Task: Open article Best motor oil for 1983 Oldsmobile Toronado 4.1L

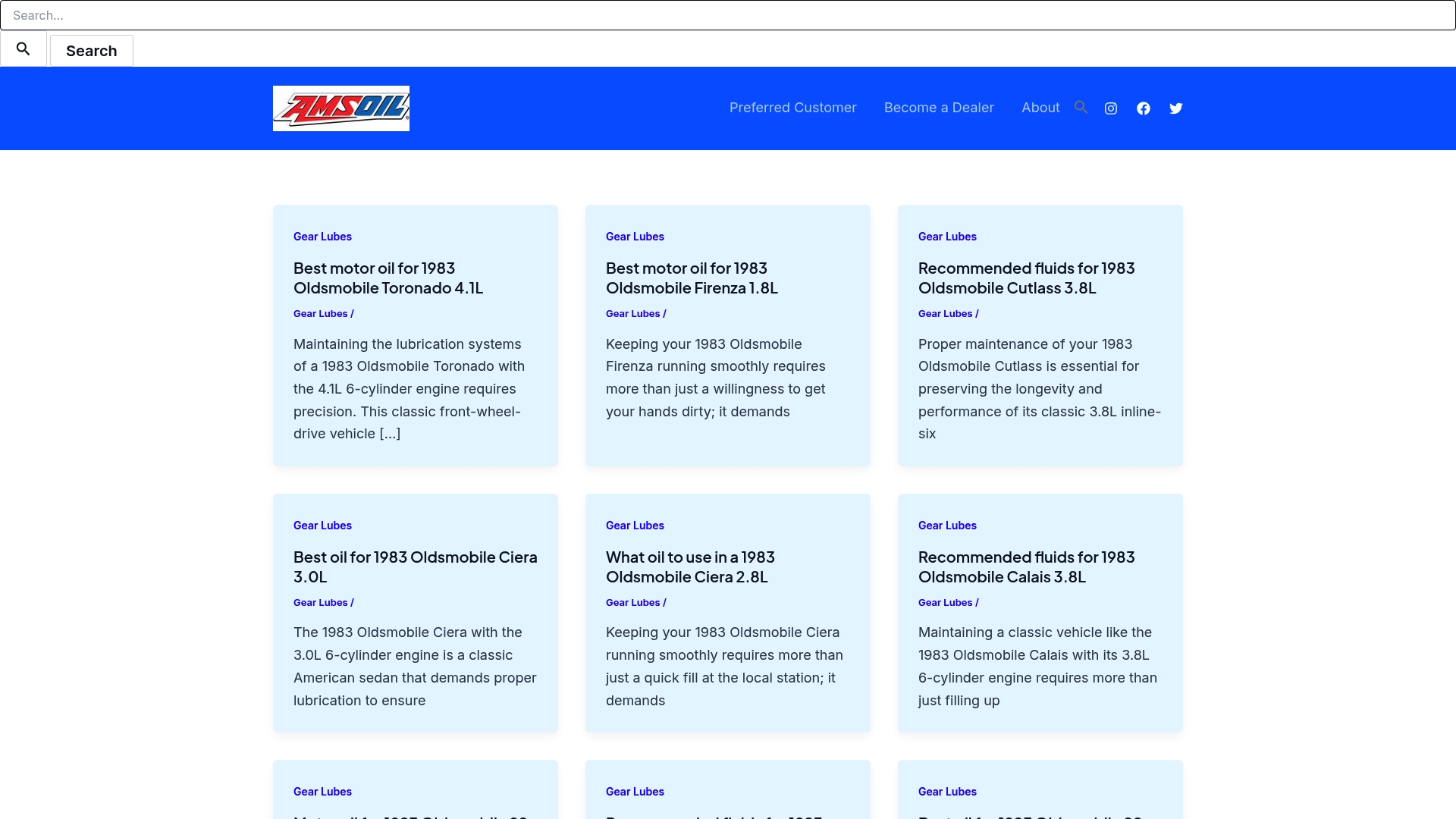Action: coord(388,278)
